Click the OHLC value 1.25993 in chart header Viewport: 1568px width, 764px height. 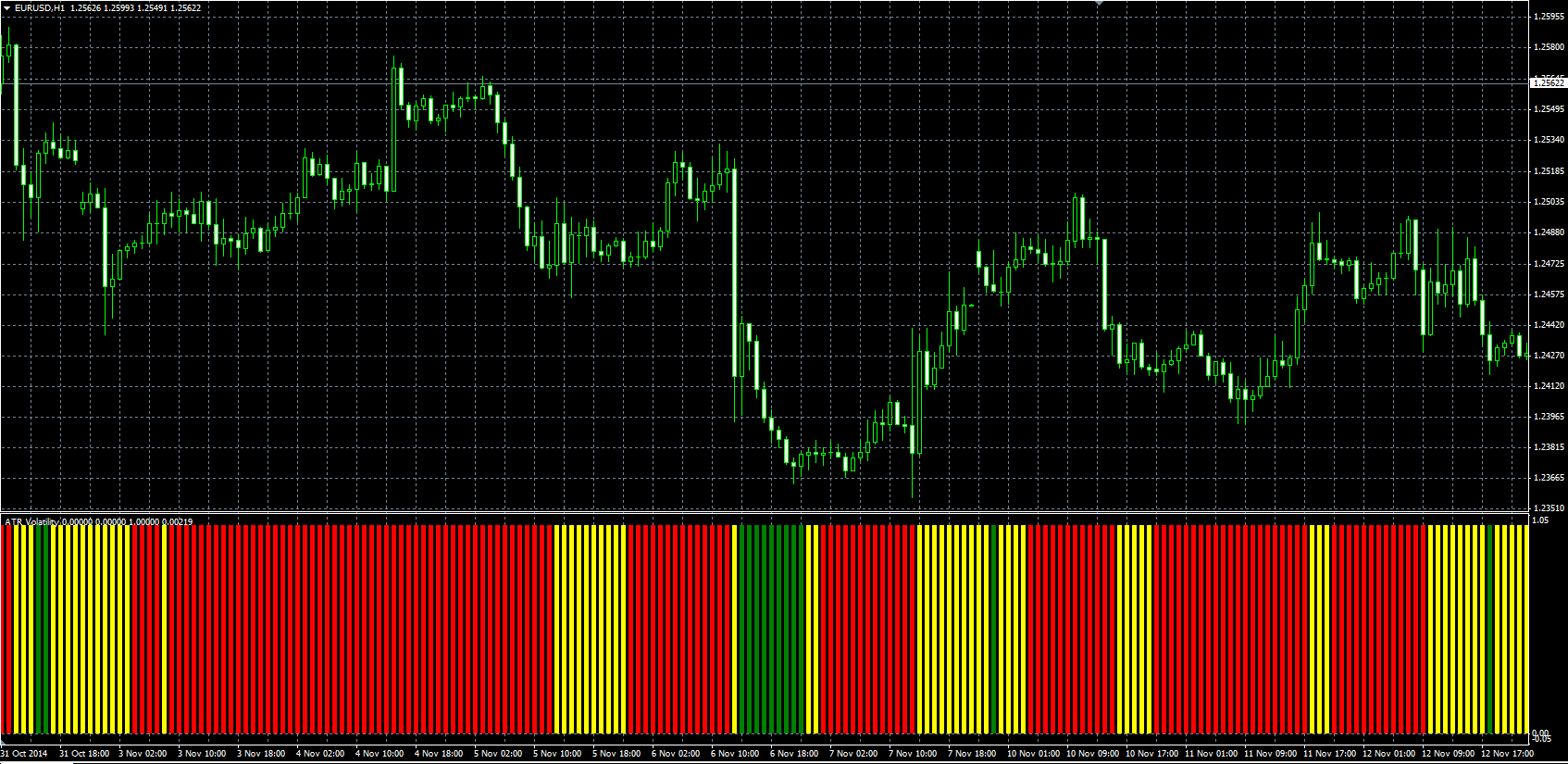coord(119,7)
